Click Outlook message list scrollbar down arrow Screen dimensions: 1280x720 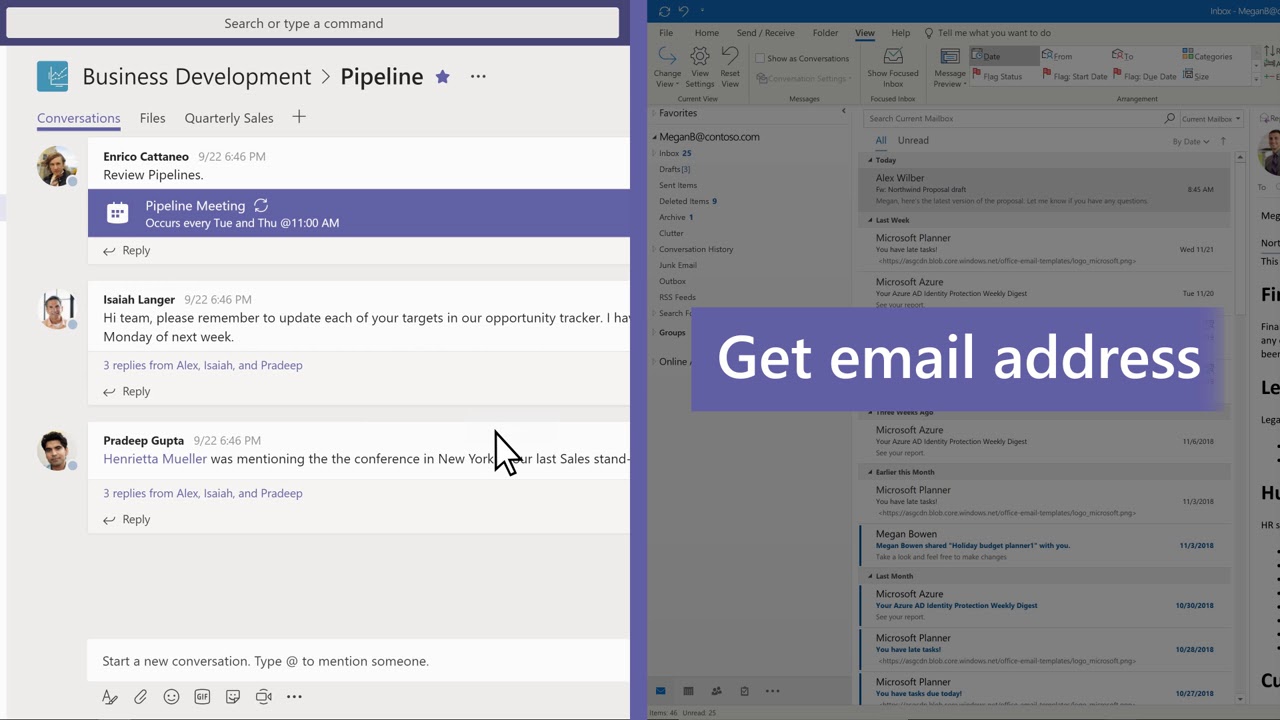pos(1240,699)
